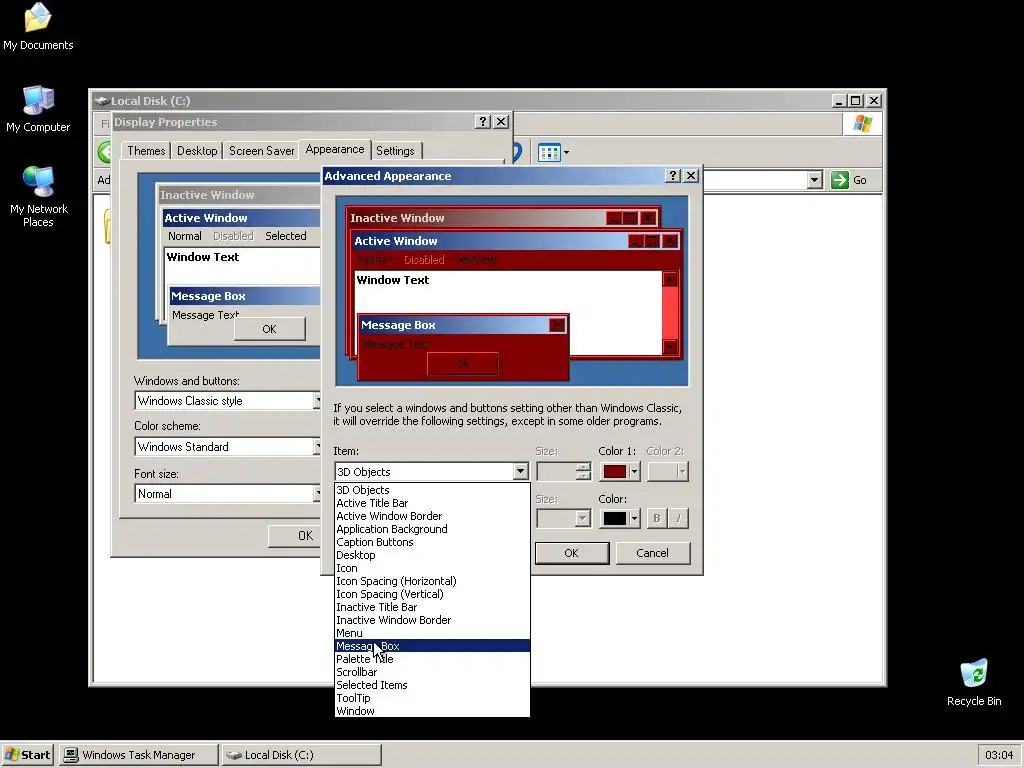Click the Italic font style button

(679, 519)
